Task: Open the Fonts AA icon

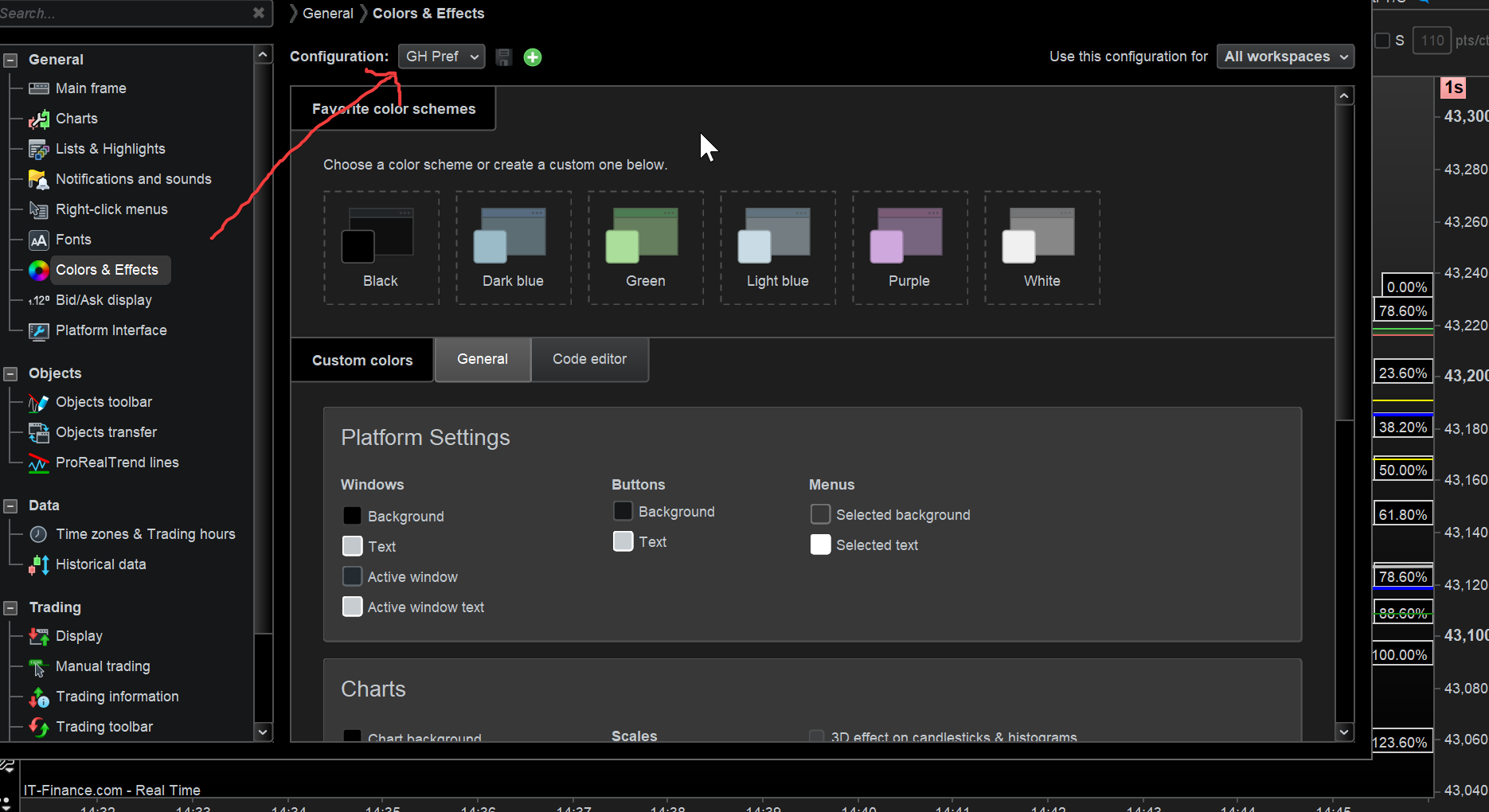Action: 38,240
